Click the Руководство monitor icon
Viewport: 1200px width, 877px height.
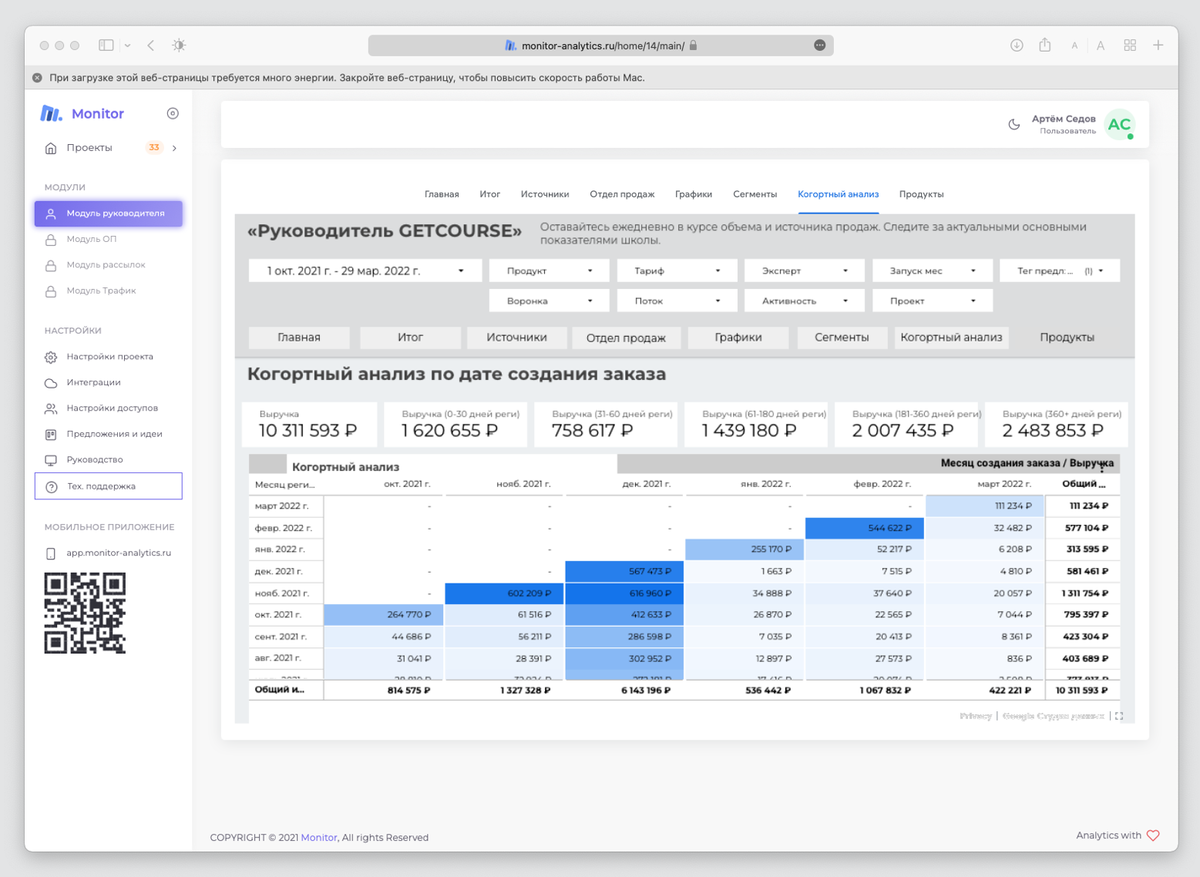pyautogui.click(x=51, y=460)
